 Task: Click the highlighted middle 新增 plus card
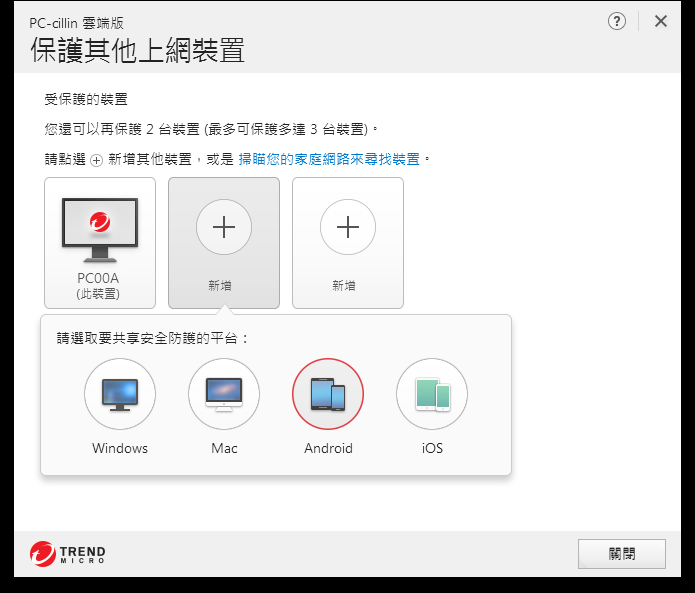224,243
